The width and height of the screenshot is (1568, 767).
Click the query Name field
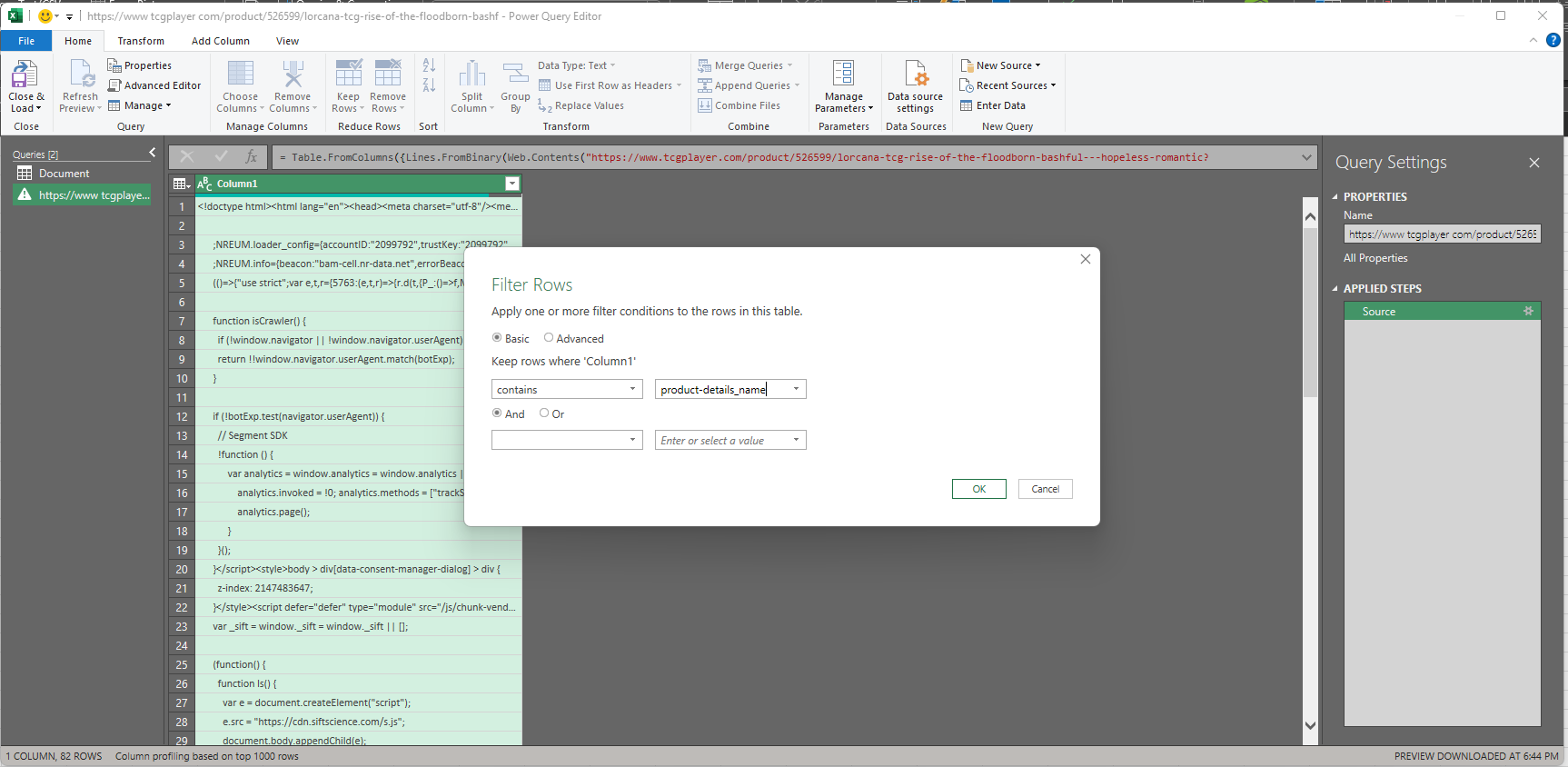click(x=1443, y=234)
